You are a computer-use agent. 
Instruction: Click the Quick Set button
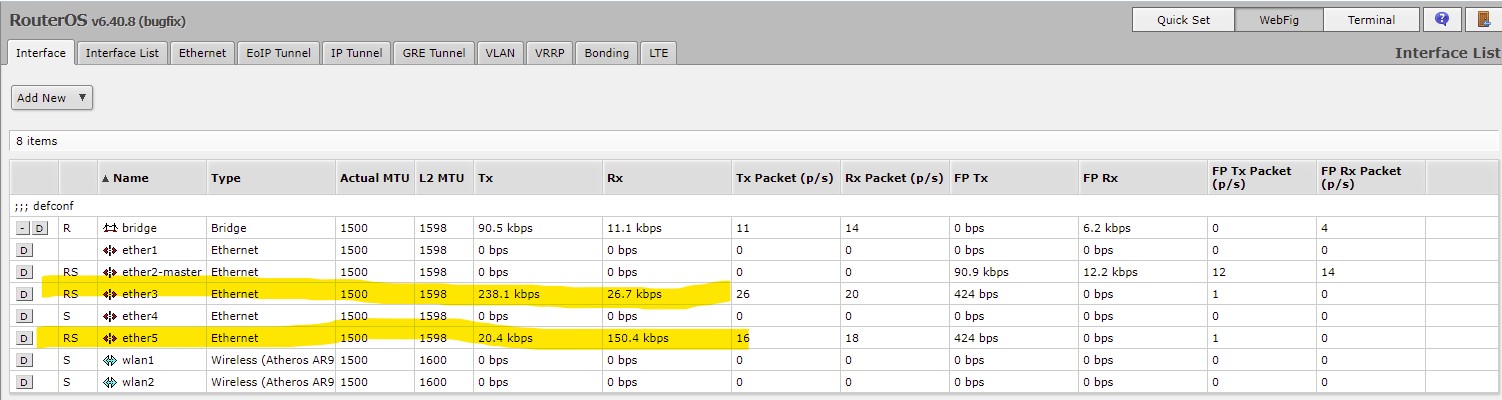(1183, 20)
